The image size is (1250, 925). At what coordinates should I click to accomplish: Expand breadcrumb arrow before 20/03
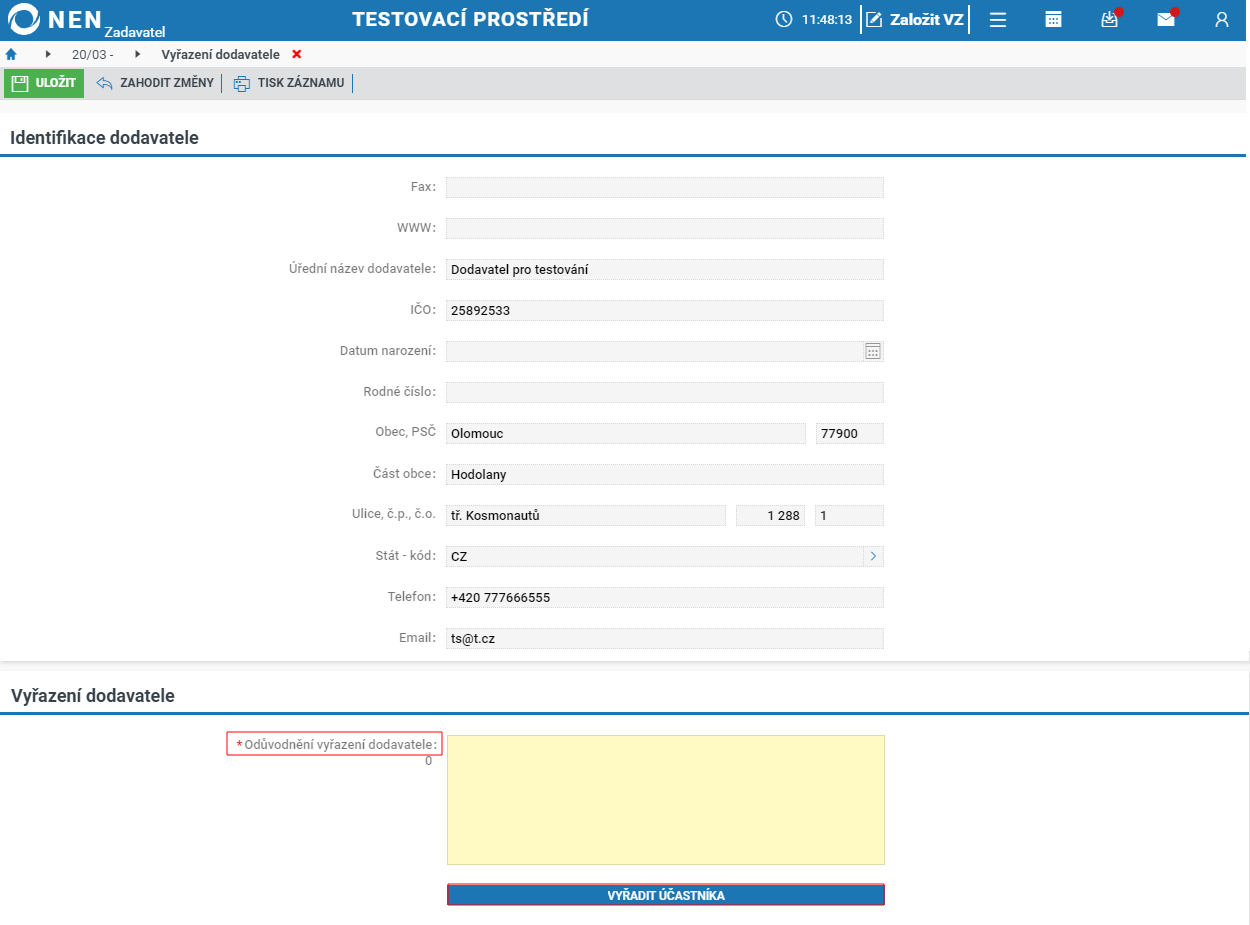48,54
